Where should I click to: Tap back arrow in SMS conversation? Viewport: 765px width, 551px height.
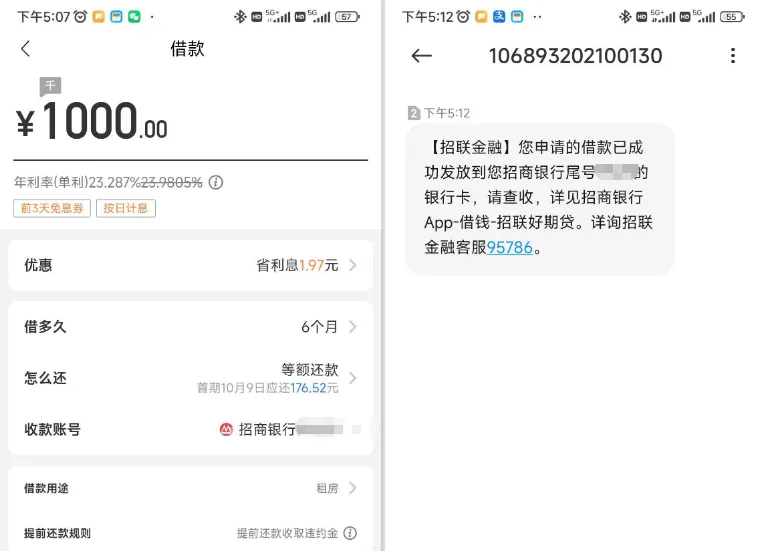(x=422, y=56)
